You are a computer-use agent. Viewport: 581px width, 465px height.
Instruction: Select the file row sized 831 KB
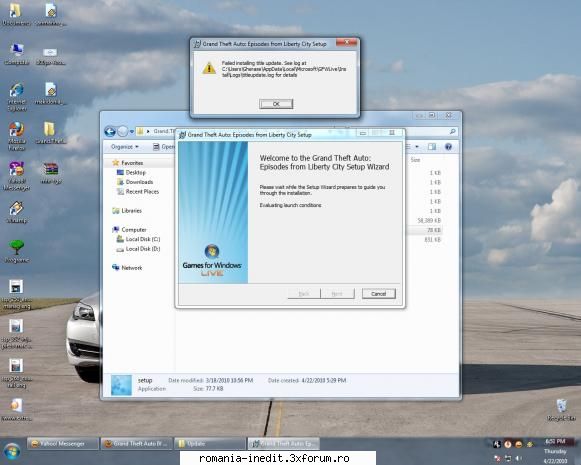424,240
